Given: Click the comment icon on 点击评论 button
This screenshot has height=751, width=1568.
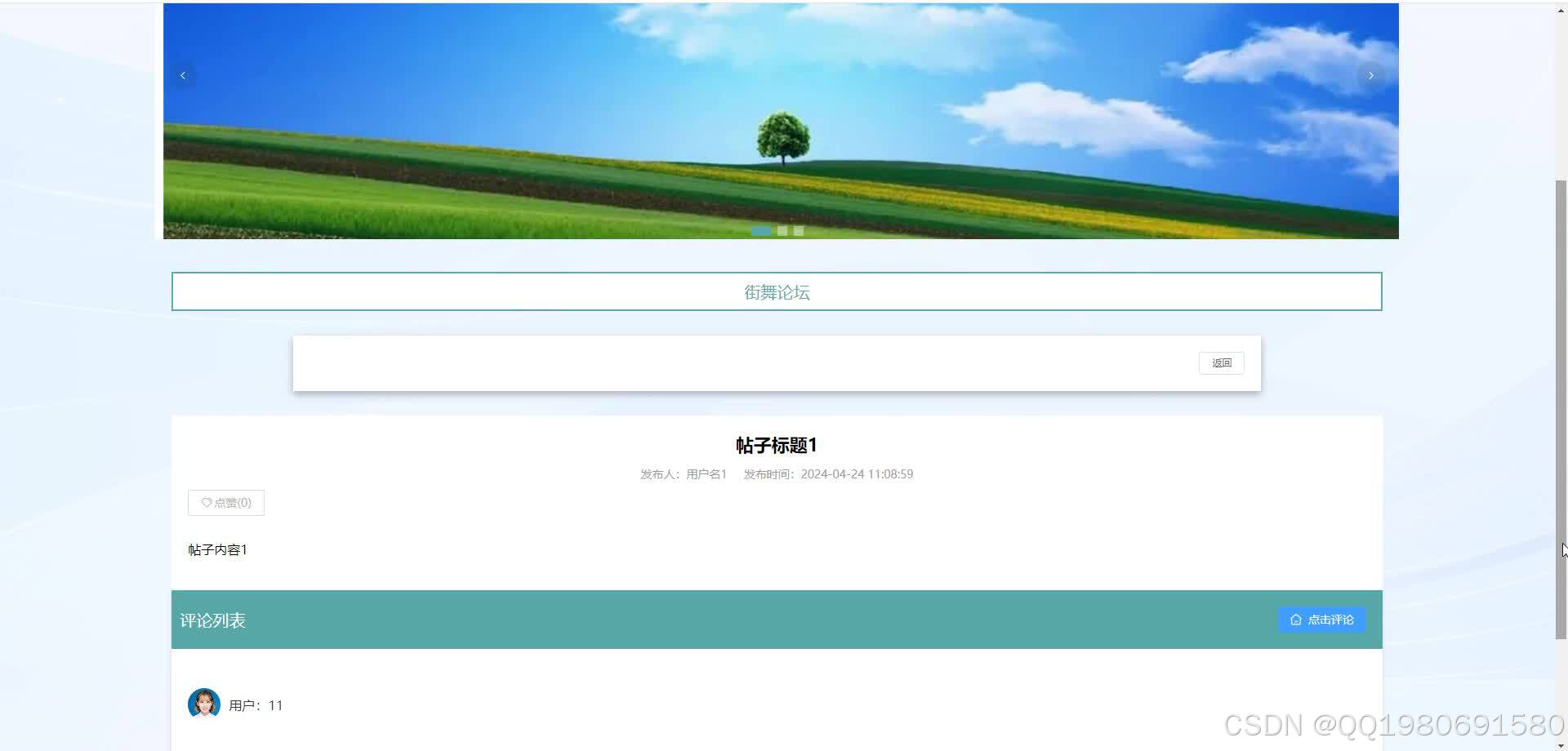Looking at the screenshot, I should (x=1295, y=620).
